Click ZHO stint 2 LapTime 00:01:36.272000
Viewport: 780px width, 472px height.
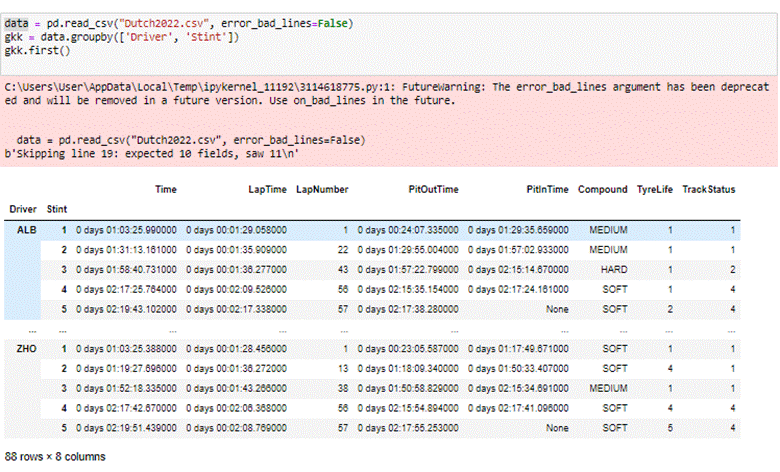click(x=236, y=369)
